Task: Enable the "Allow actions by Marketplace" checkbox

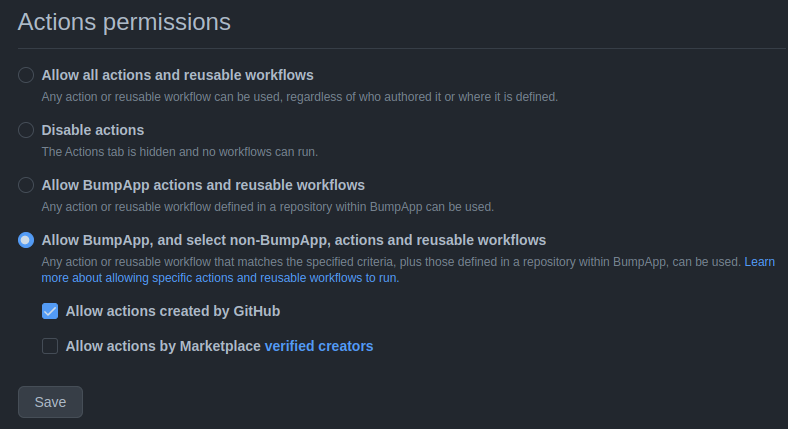Action: click(50, 346)
